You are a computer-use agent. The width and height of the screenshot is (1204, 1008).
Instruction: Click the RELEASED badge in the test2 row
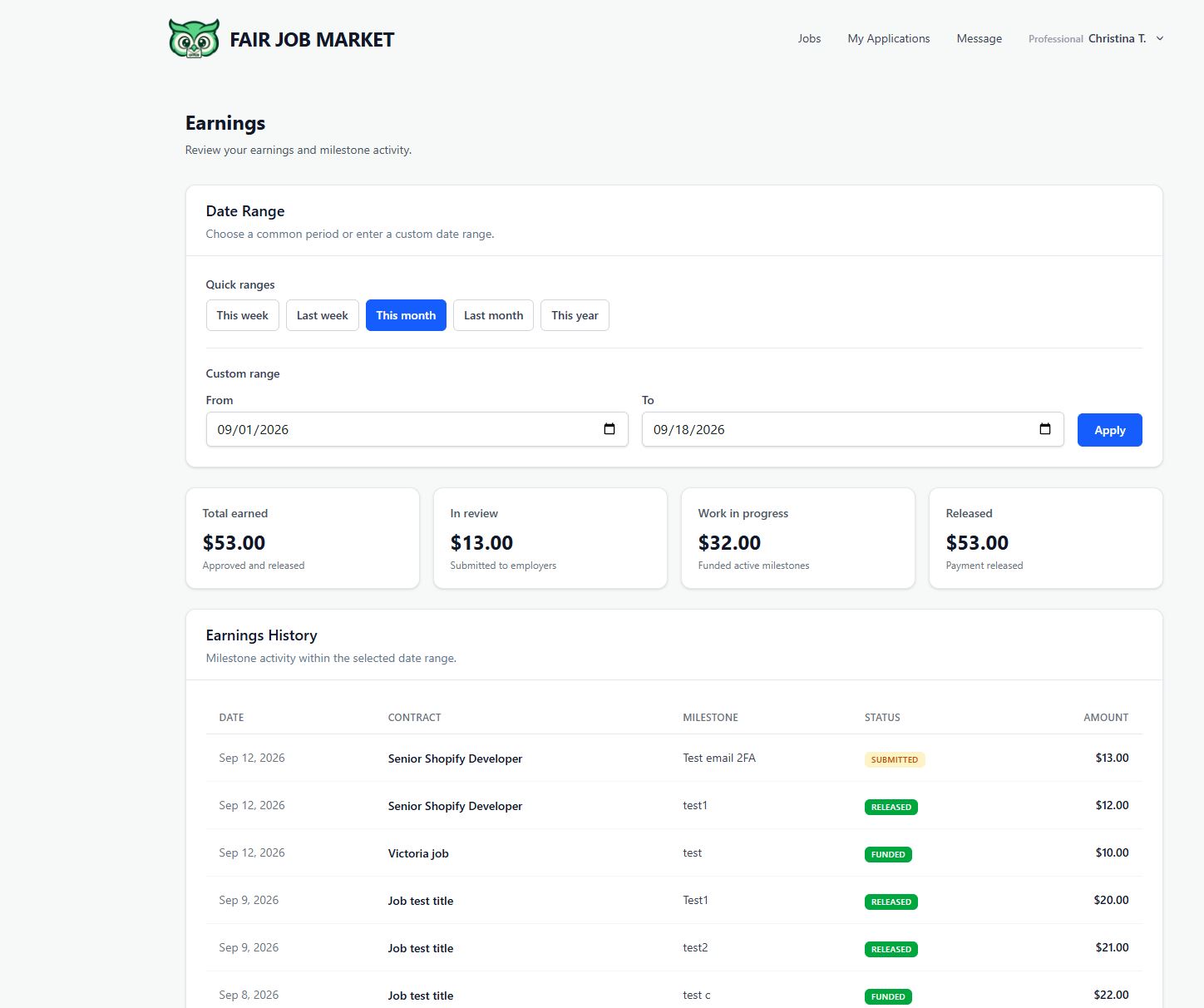click(891, 949)
